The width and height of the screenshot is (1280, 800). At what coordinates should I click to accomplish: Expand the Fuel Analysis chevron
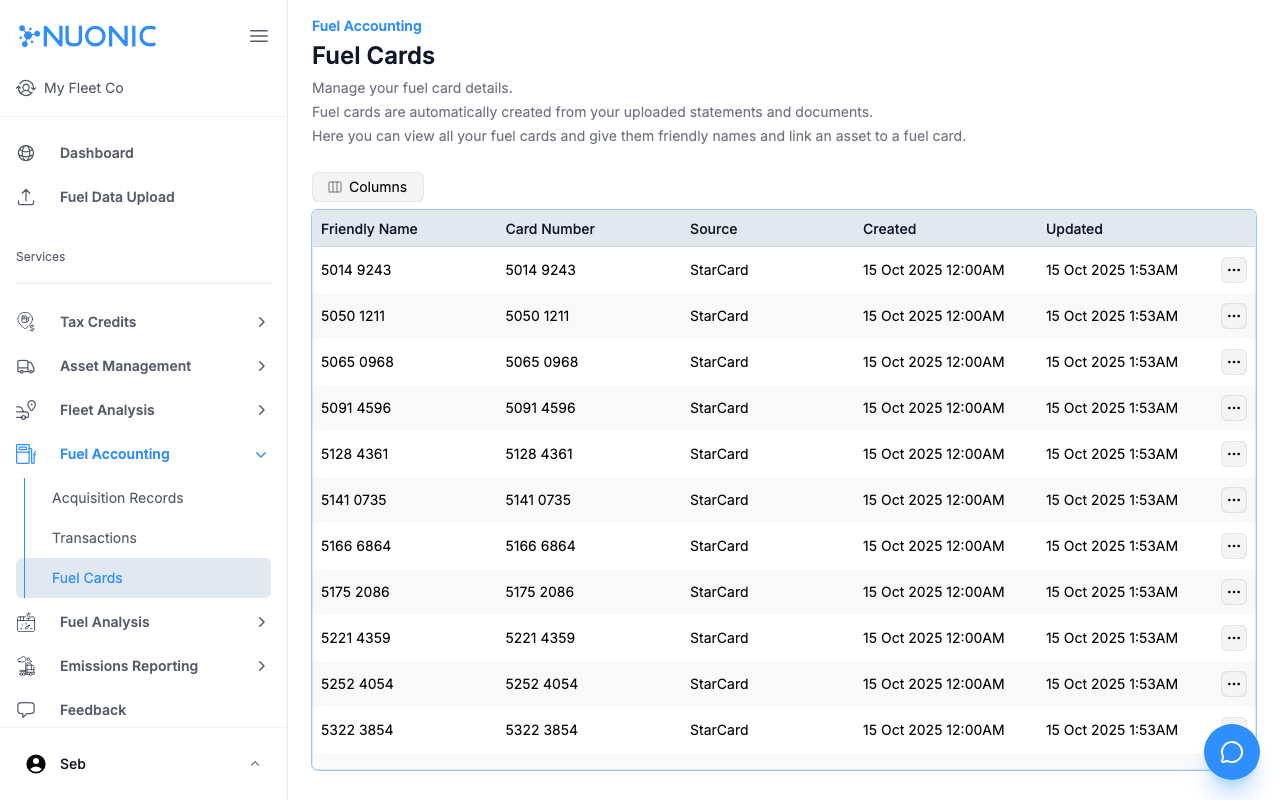(261, 622)
